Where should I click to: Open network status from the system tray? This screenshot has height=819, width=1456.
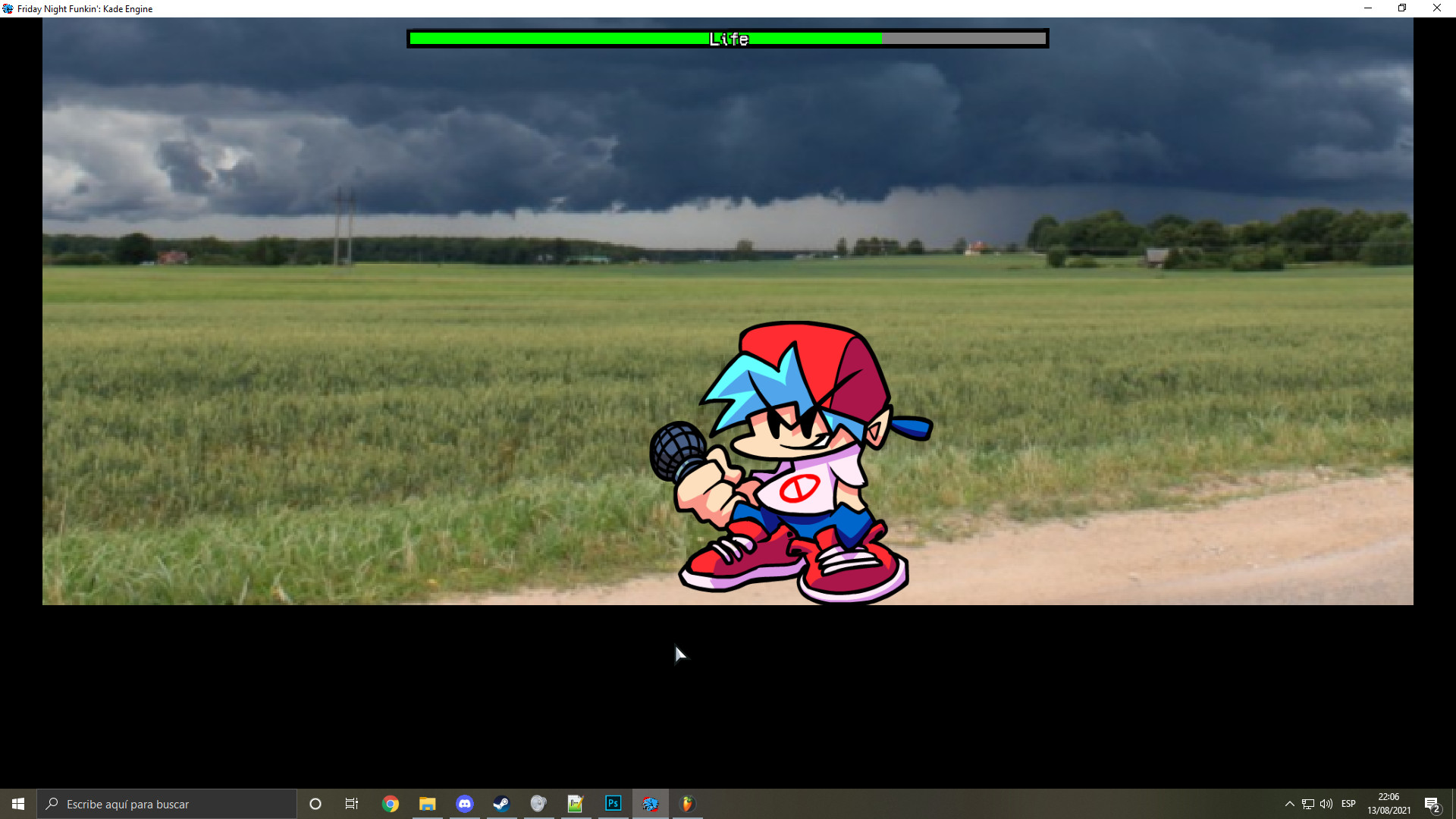pos(1308,803)
